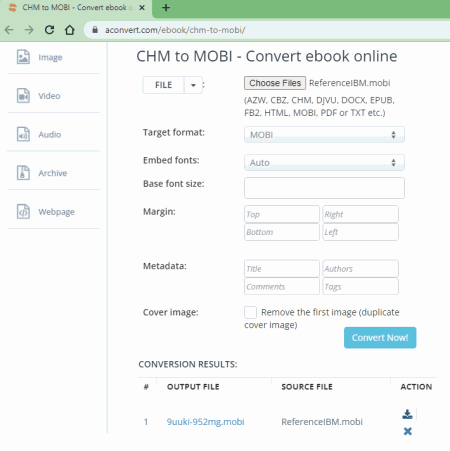Image resolution: width=450 pixels, height=451 pixels.
Task: Click the Webpage sidebar label
Action: pos(56,212)
